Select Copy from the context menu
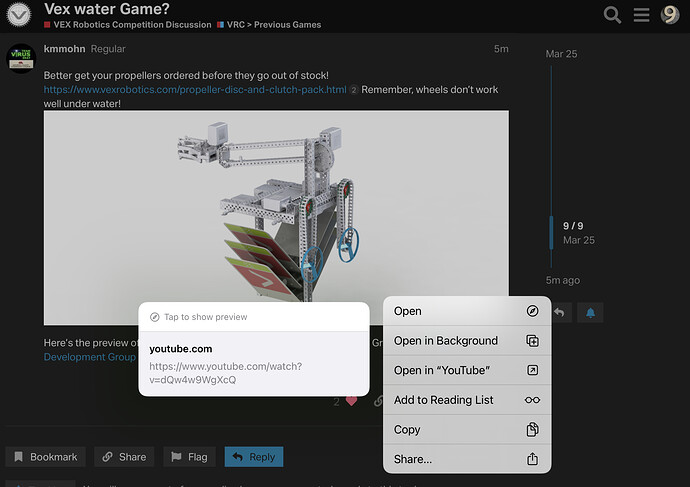The image size is (690, 487). [467, 429]
